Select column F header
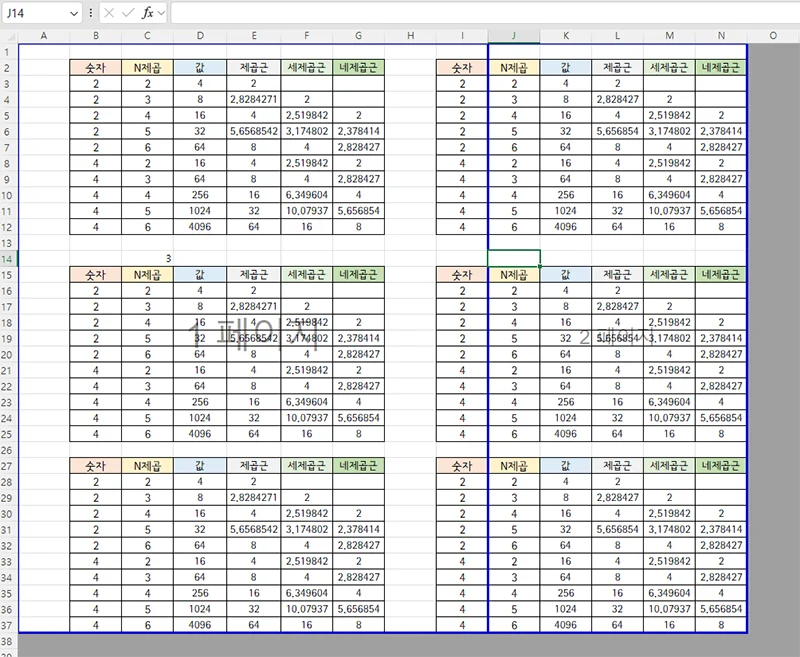The image size is (800, 657). 307,36
